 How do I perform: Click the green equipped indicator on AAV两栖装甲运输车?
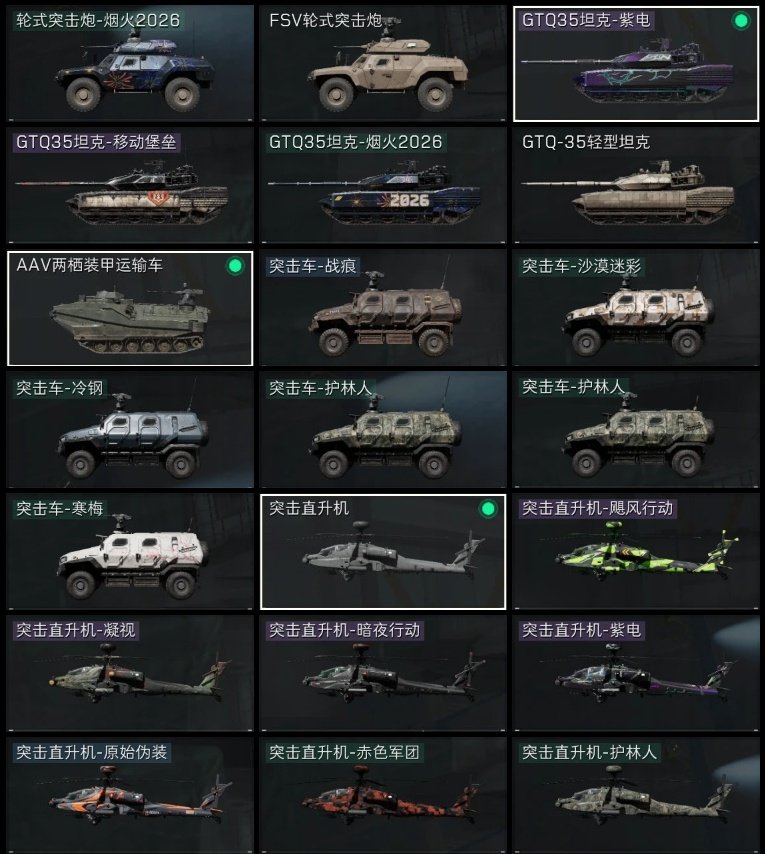click(x=235, y=266)
